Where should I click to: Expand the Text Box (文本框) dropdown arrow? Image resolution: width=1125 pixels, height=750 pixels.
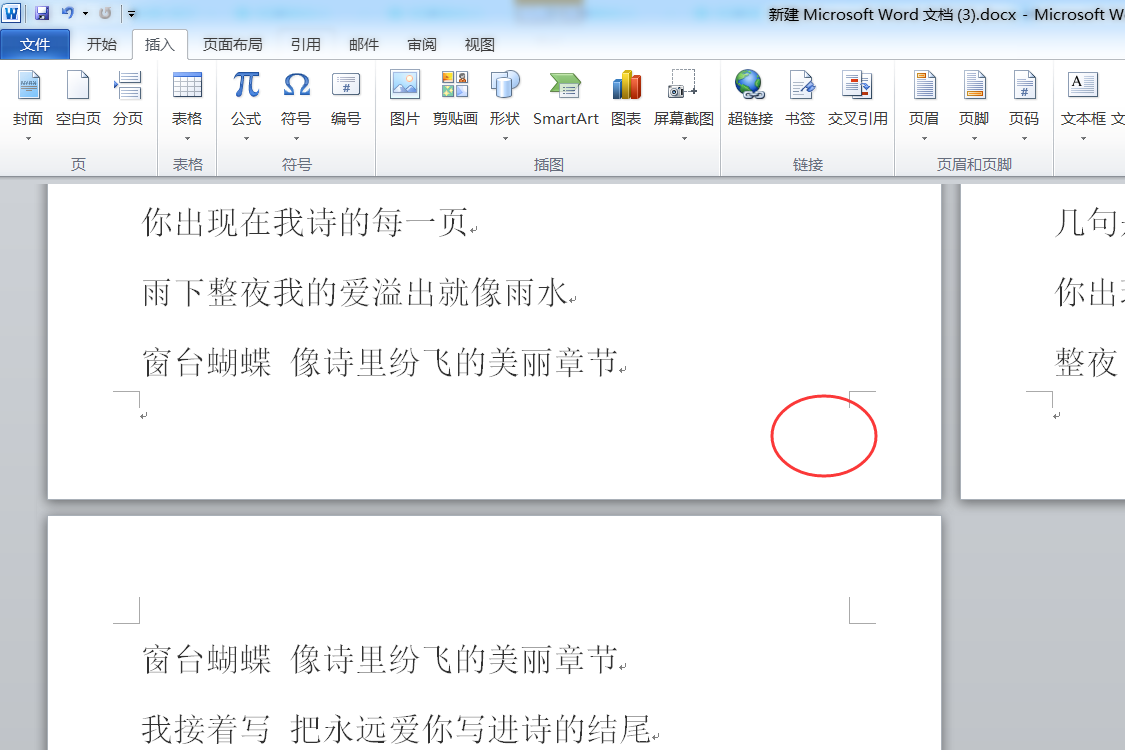point(1083,138)
